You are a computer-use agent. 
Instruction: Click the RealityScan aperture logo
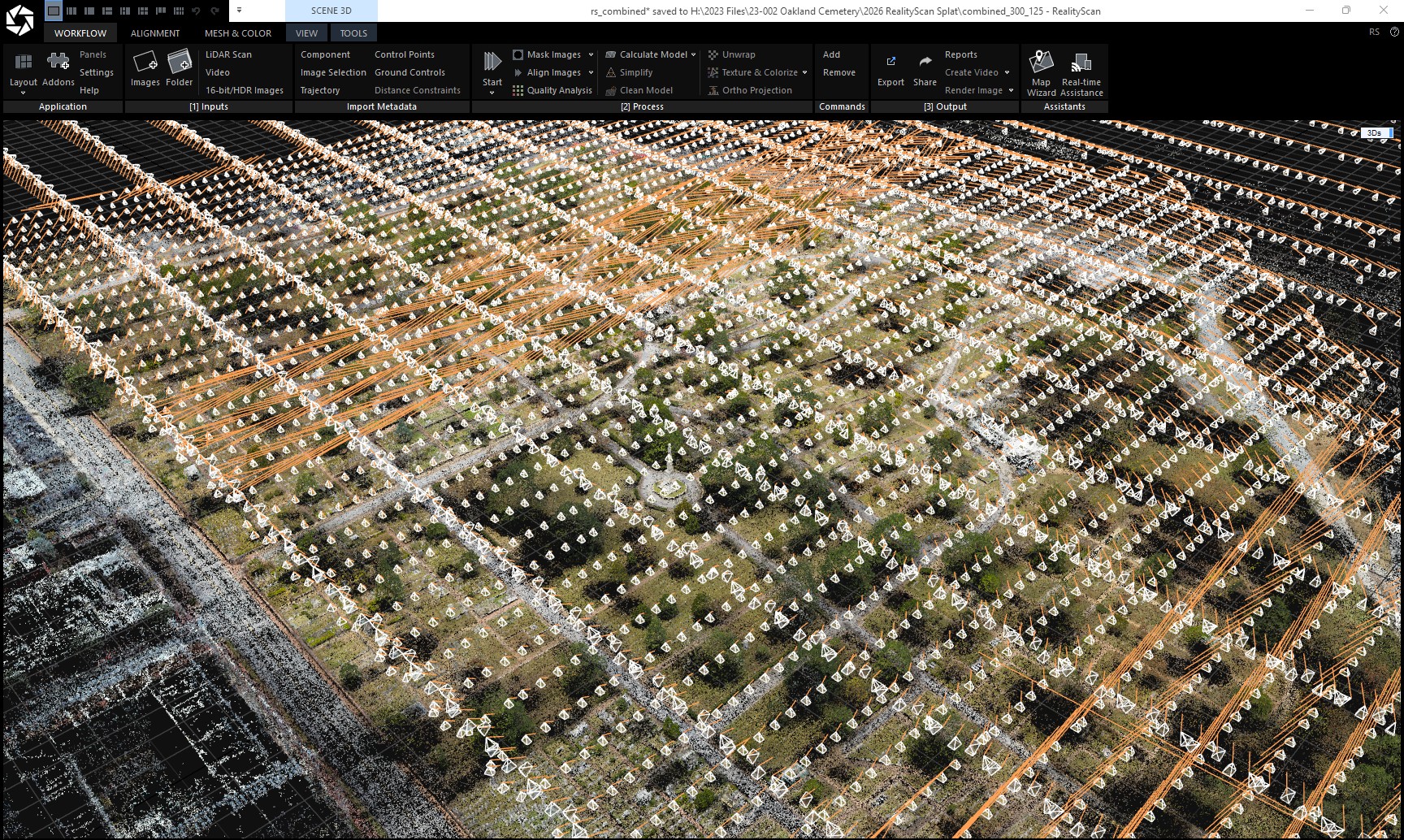[19, 20]
